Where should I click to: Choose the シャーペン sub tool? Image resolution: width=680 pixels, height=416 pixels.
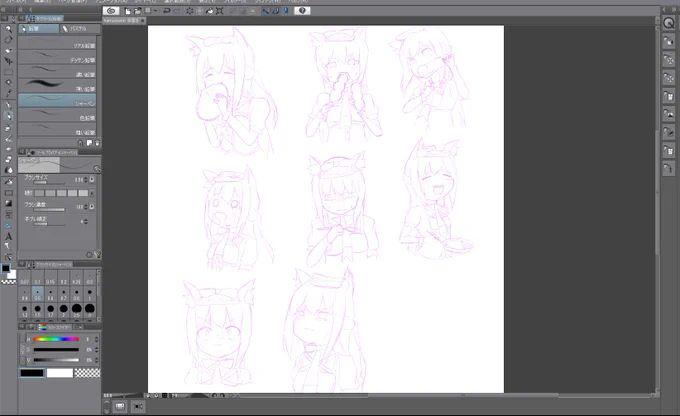[57, 102]
